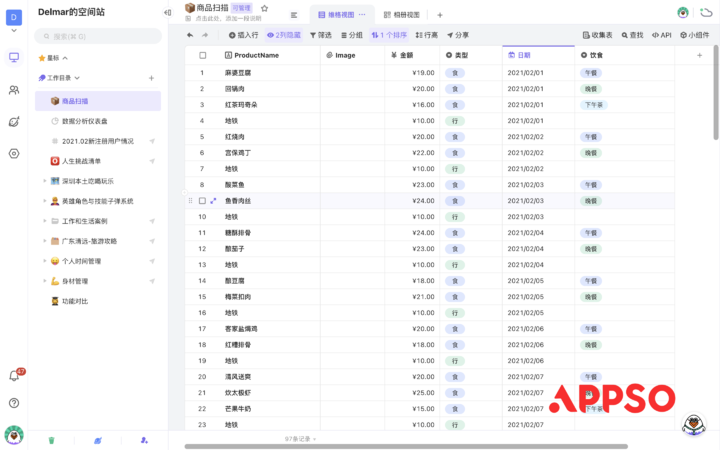The height and width of the screenshot is (450, 720).
Task: Add a new node with the plus beside 工作目录
Action: pos(151,78)
